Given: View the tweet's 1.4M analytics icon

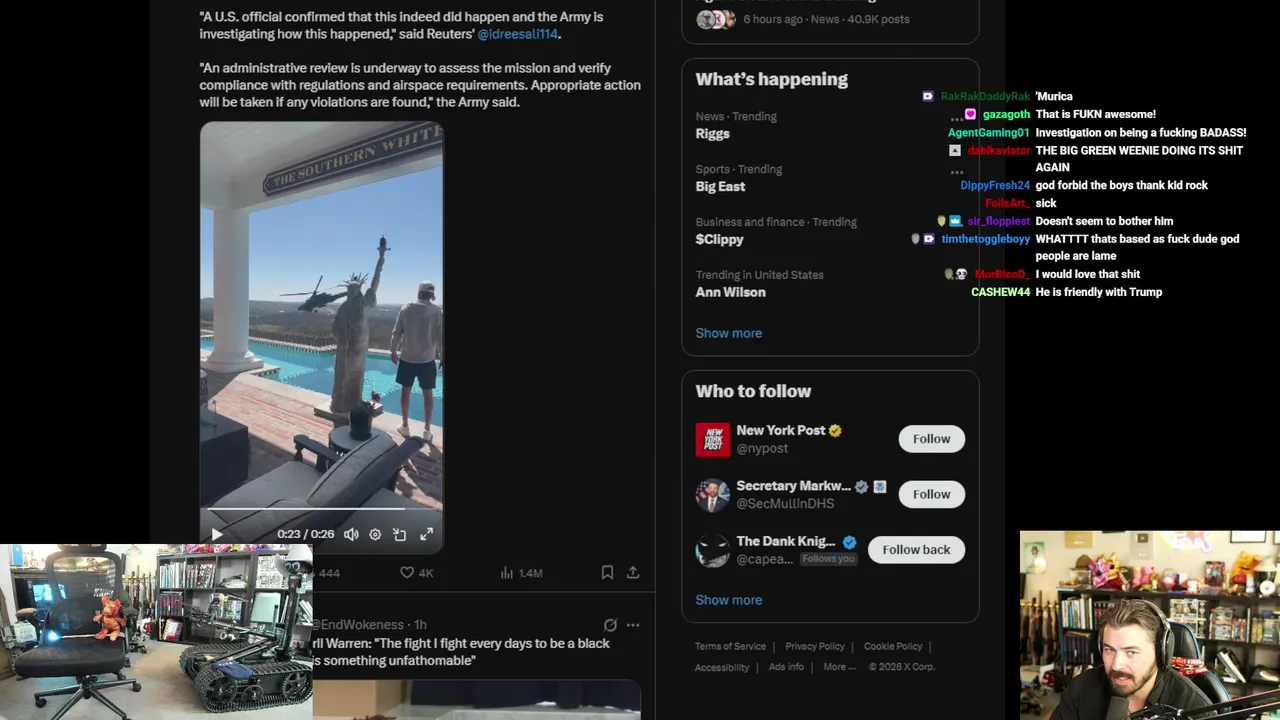Looking at the screenshot, I should coord(507,573).
